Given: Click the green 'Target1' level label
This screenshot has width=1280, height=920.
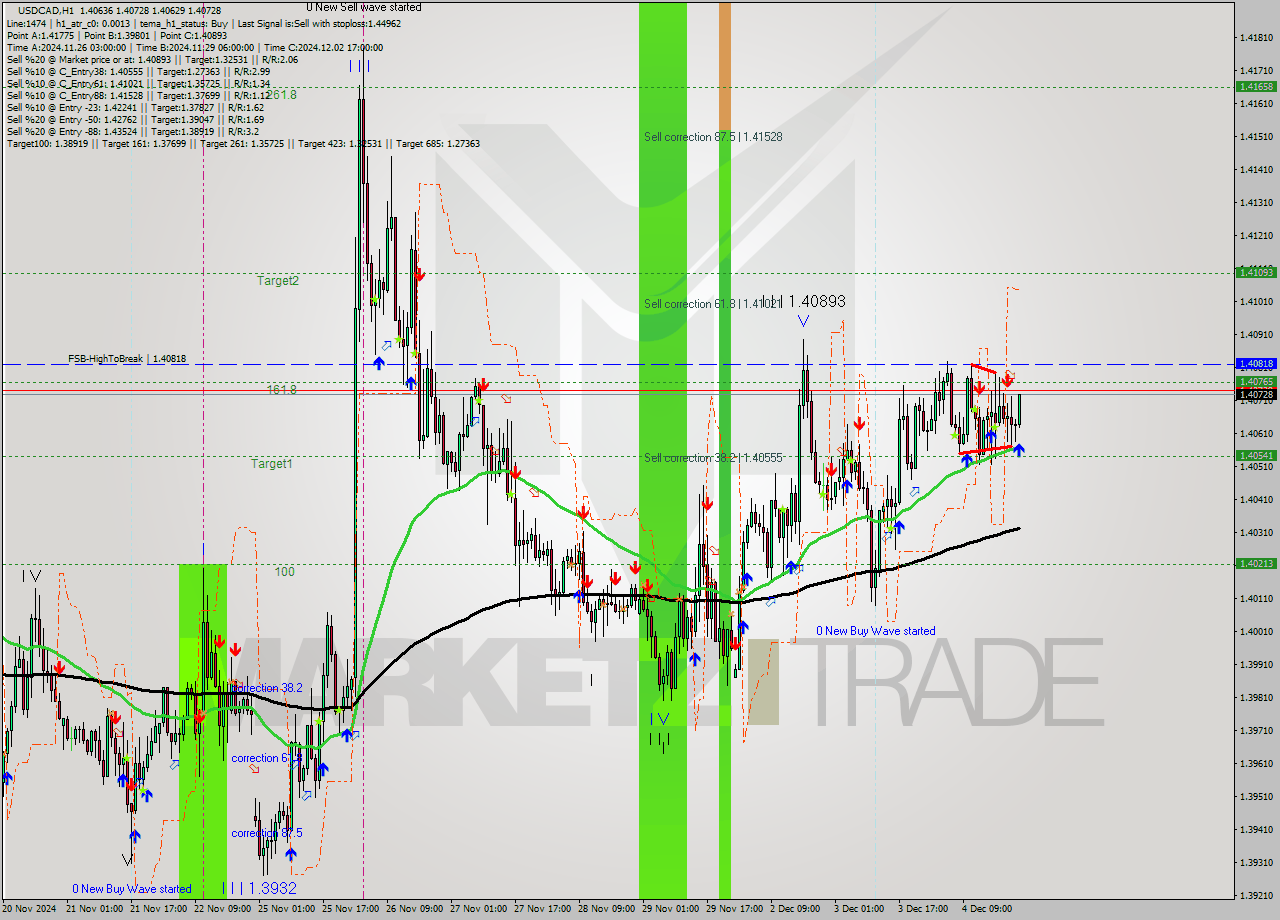Looking at the screenshot, I should tap(272, 464).
